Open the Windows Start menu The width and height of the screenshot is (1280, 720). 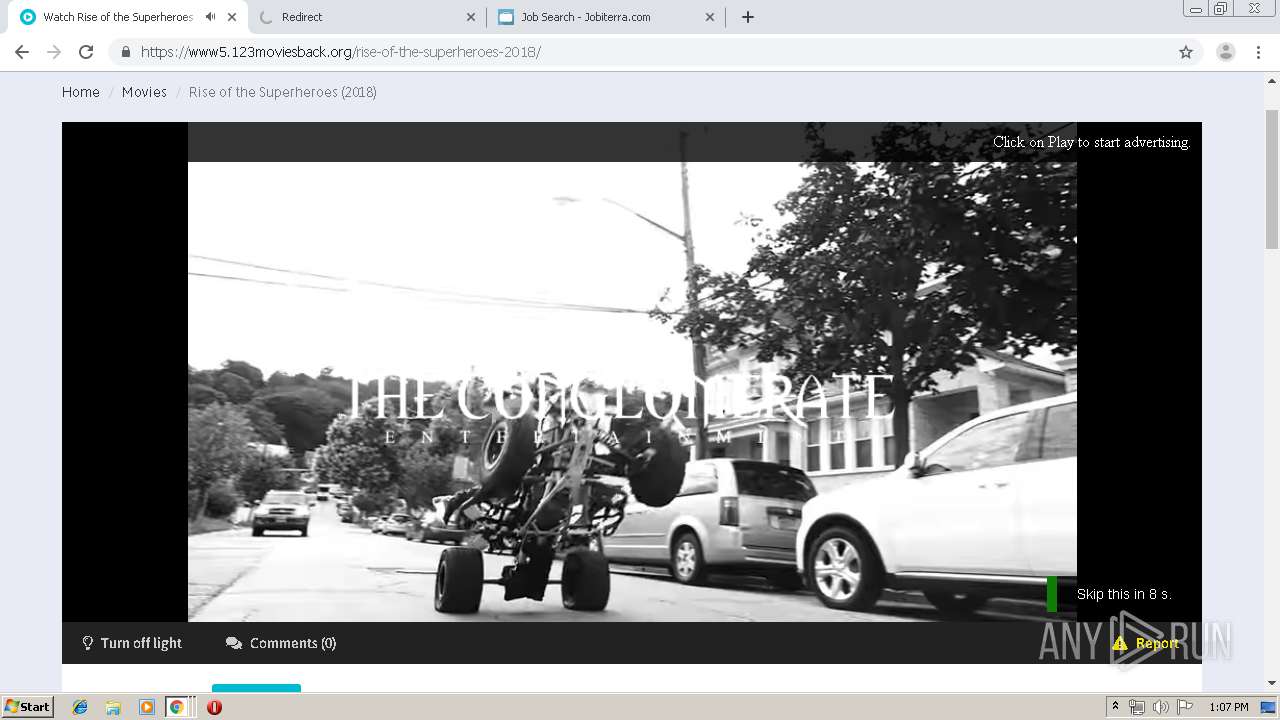27,707
